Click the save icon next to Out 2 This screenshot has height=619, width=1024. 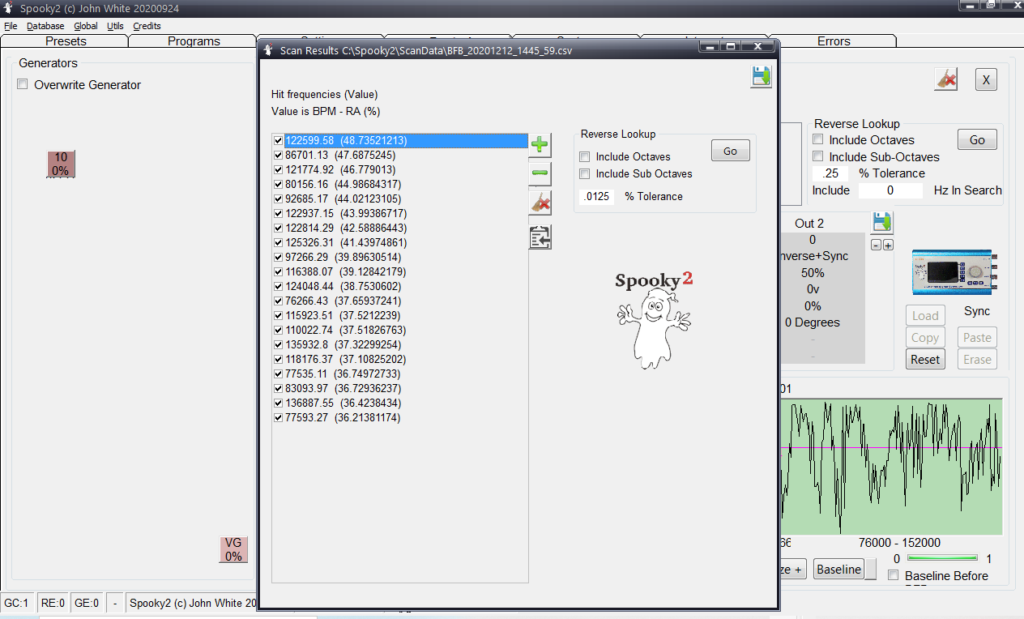coord(882,222)
